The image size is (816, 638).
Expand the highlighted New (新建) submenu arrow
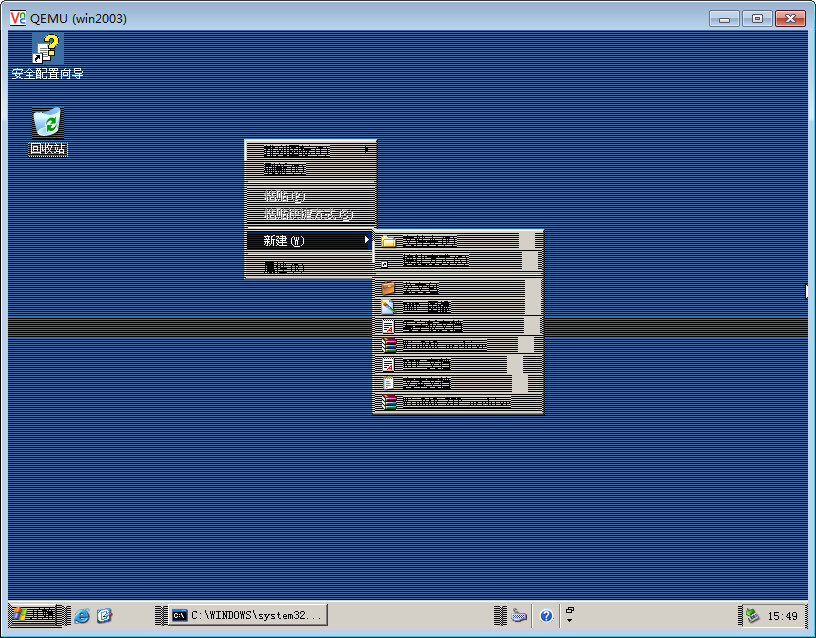(x=366, y=241)
